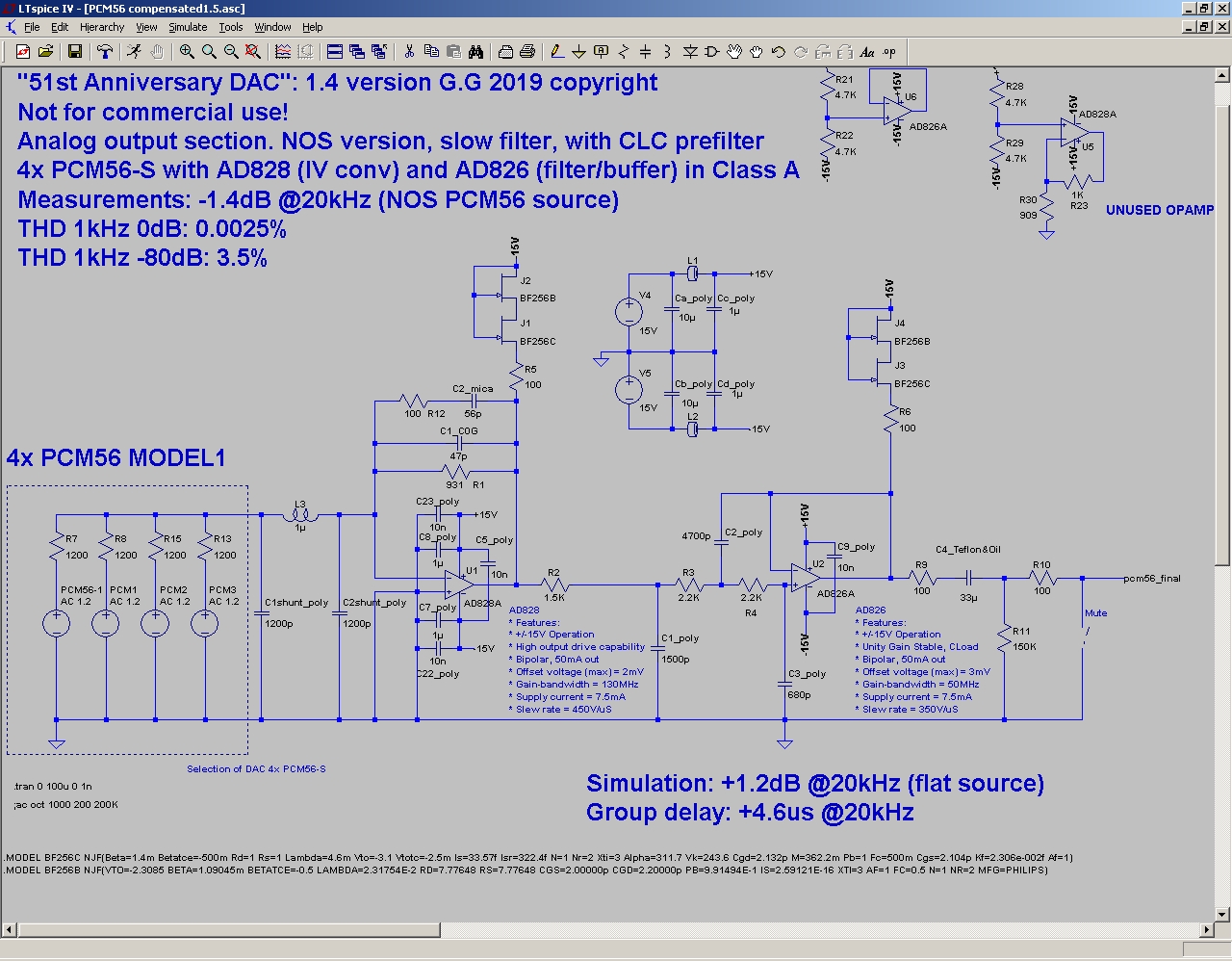Open Component selector with the gate icon
The width and height of the screenshot is (1232, 961).
(x=712, y=51)
